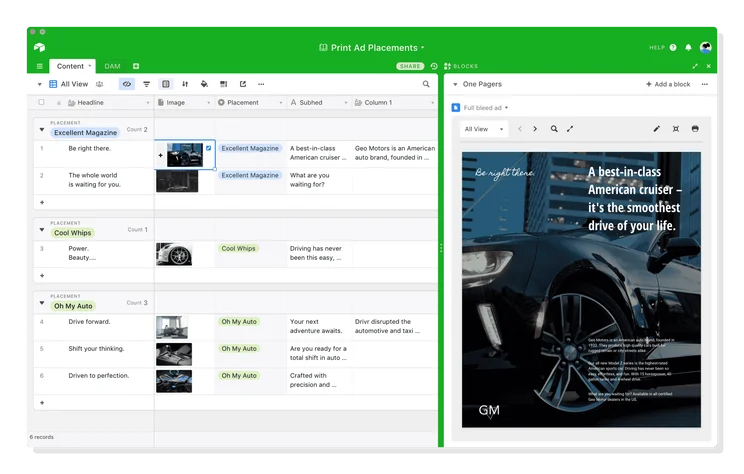Image resolution: width=744 pixels, height=474 pixels.
Task: Click the collaborators people icon beside All View
Action: tap(99, 84)
